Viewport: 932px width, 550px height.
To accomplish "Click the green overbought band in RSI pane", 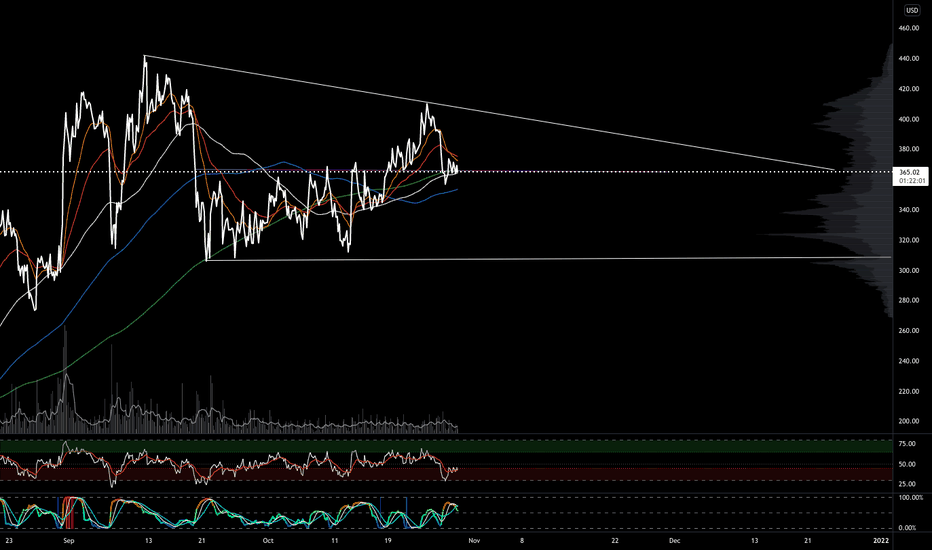I will 446,446.
